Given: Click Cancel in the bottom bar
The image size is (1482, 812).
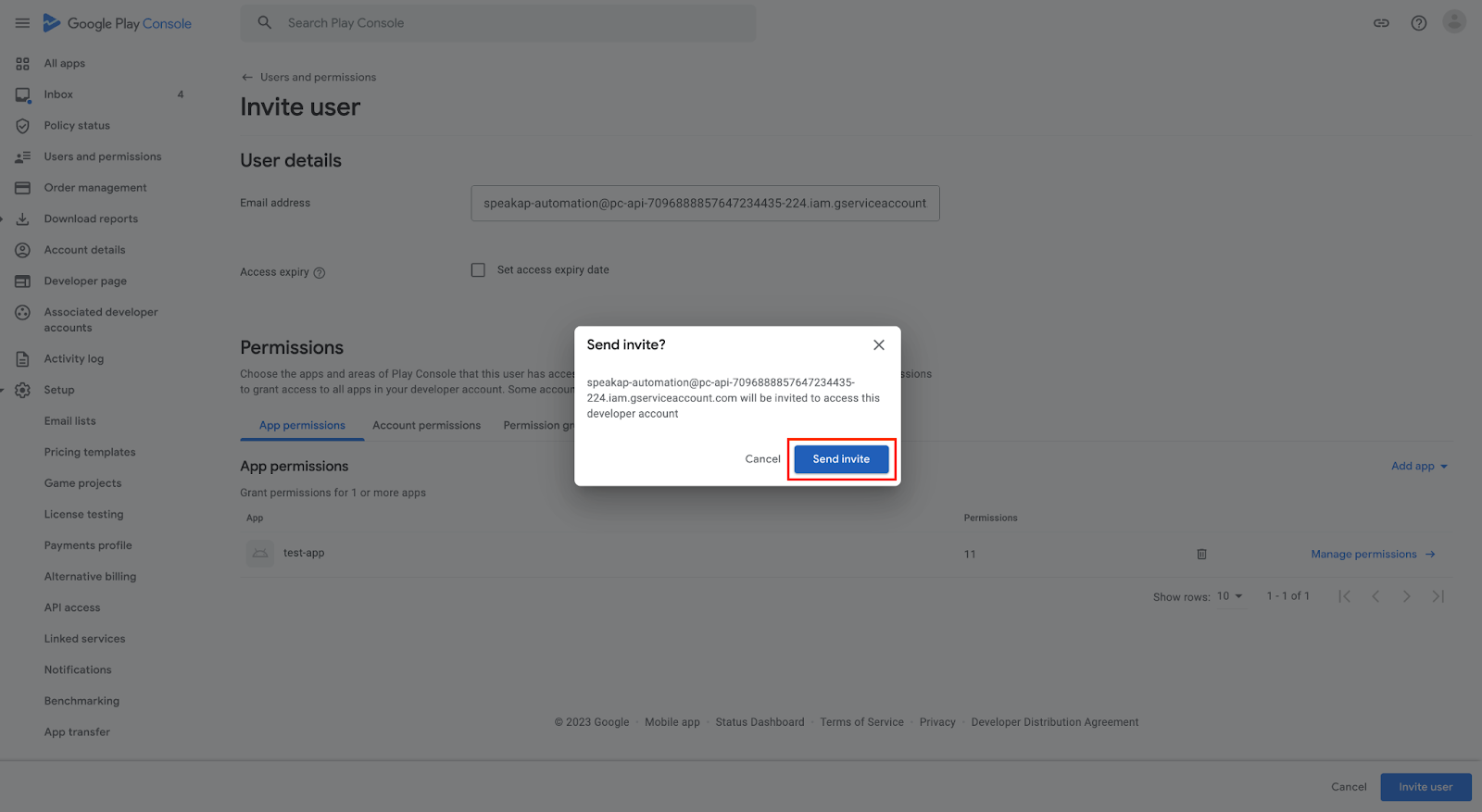Looking at the screenshot, I should [1349, 787].
